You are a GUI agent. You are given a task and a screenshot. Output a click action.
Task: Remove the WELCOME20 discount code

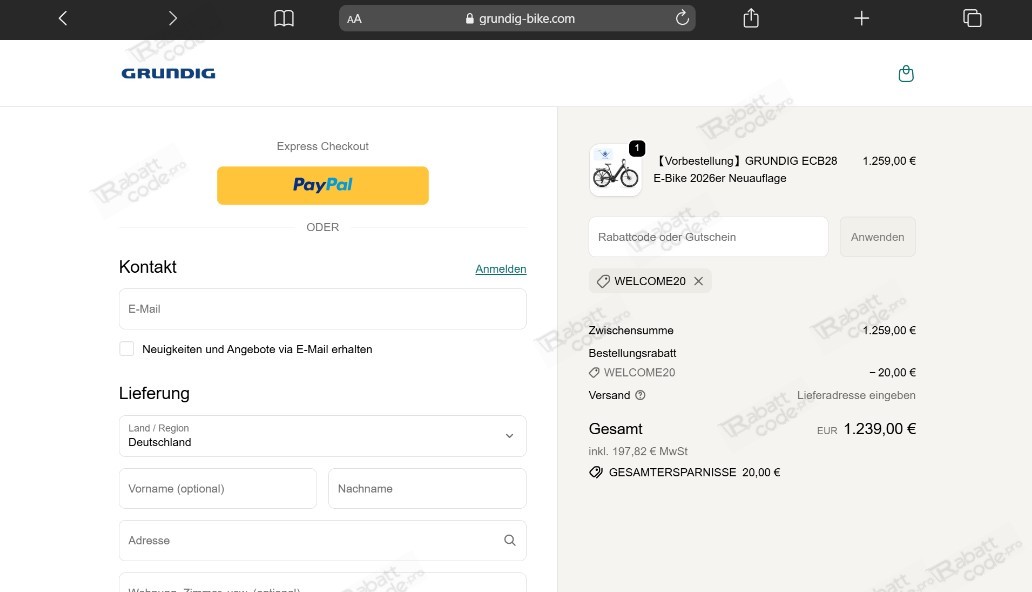coord(698,281)
